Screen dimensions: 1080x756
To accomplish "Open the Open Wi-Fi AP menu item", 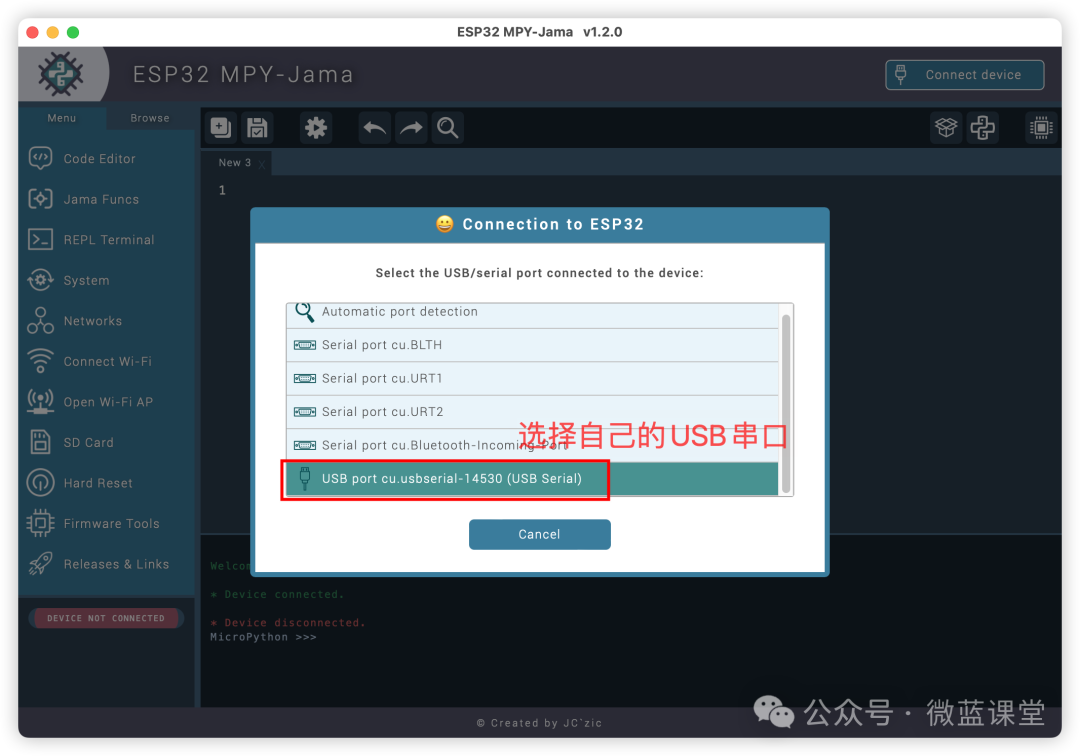I will (x=106, y=401).
